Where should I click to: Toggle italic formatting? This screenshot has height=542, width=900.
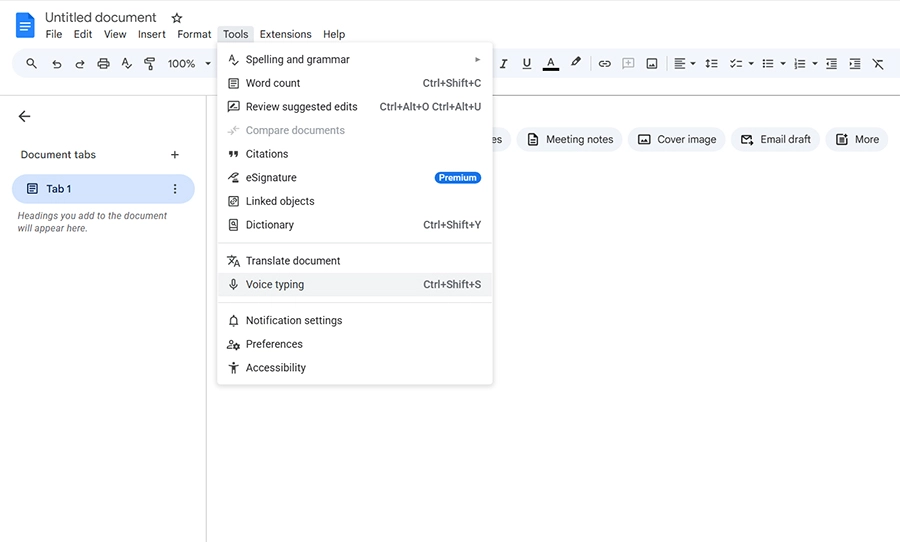tap(503, 64)
